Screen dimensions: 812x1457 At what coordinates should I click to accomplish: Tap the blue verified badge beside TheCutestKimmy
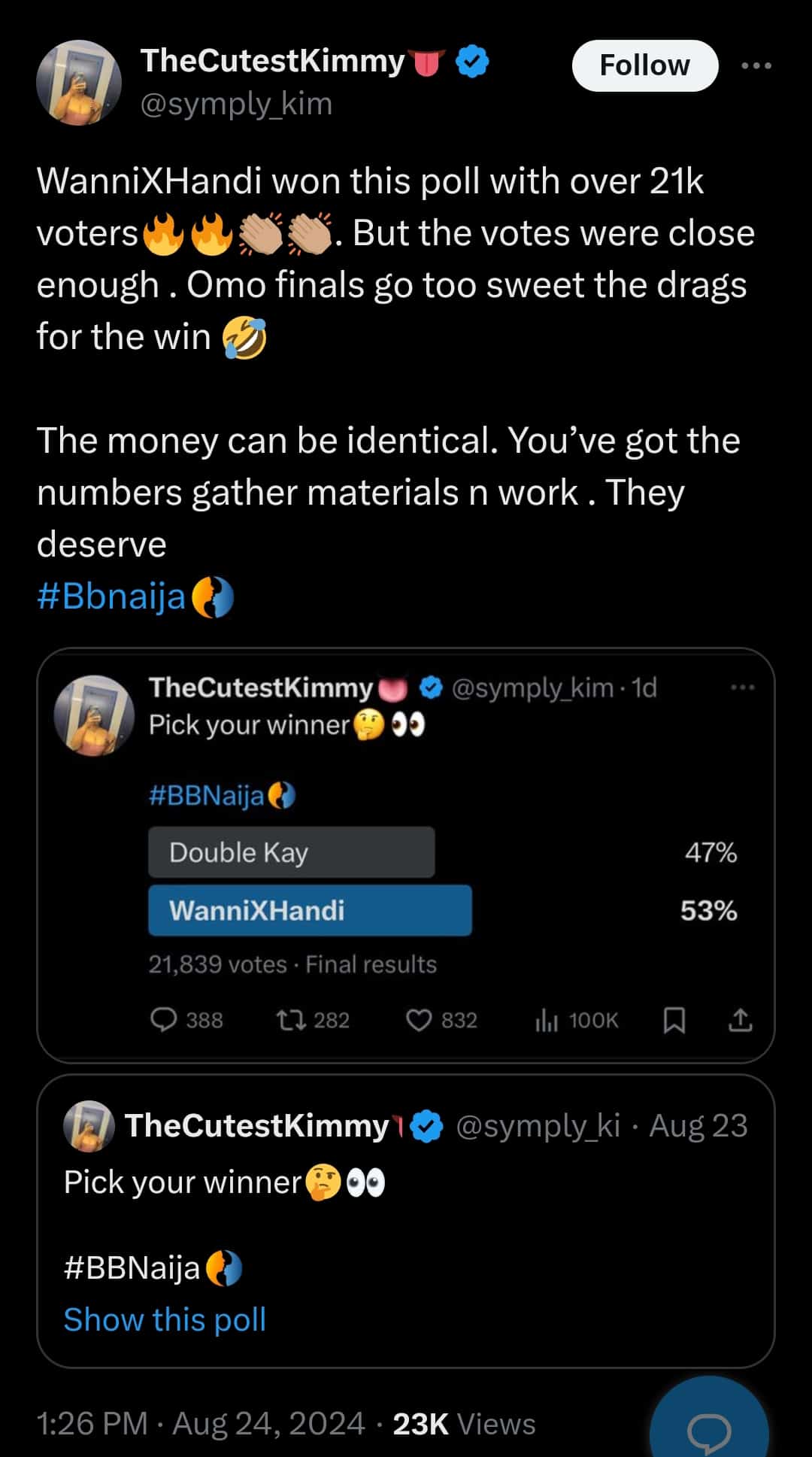[x=473, y=62]
